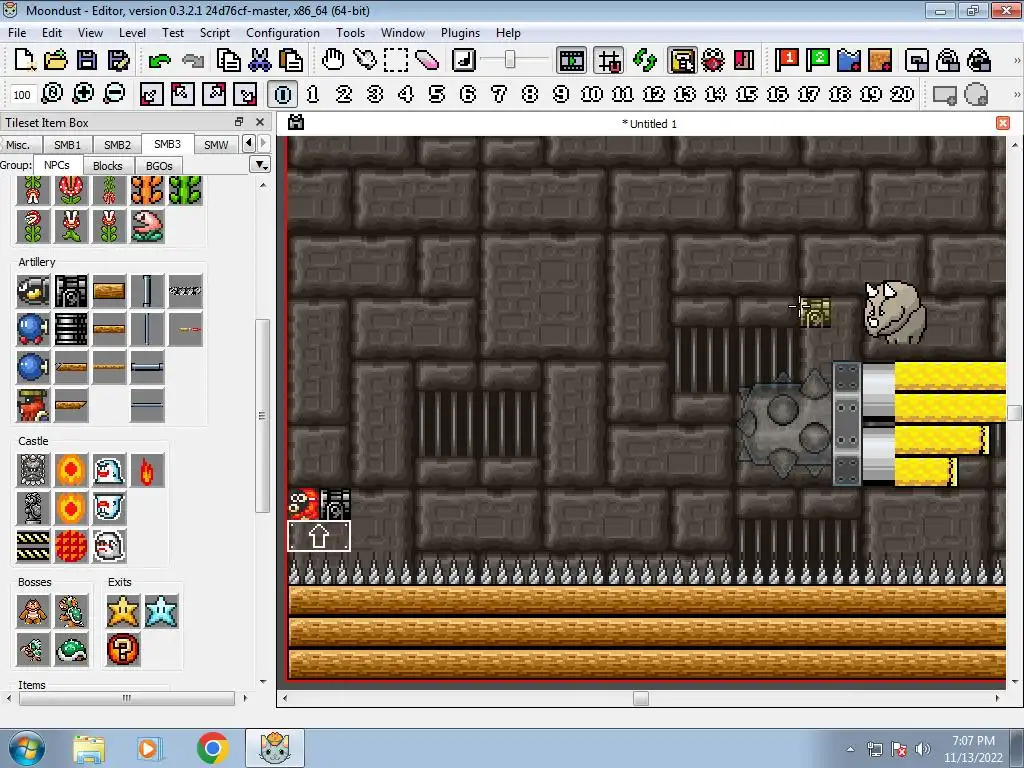The height and width of the screenshot is (768, 1024).
Task: Open the Script menu
Action: [214, 33]
